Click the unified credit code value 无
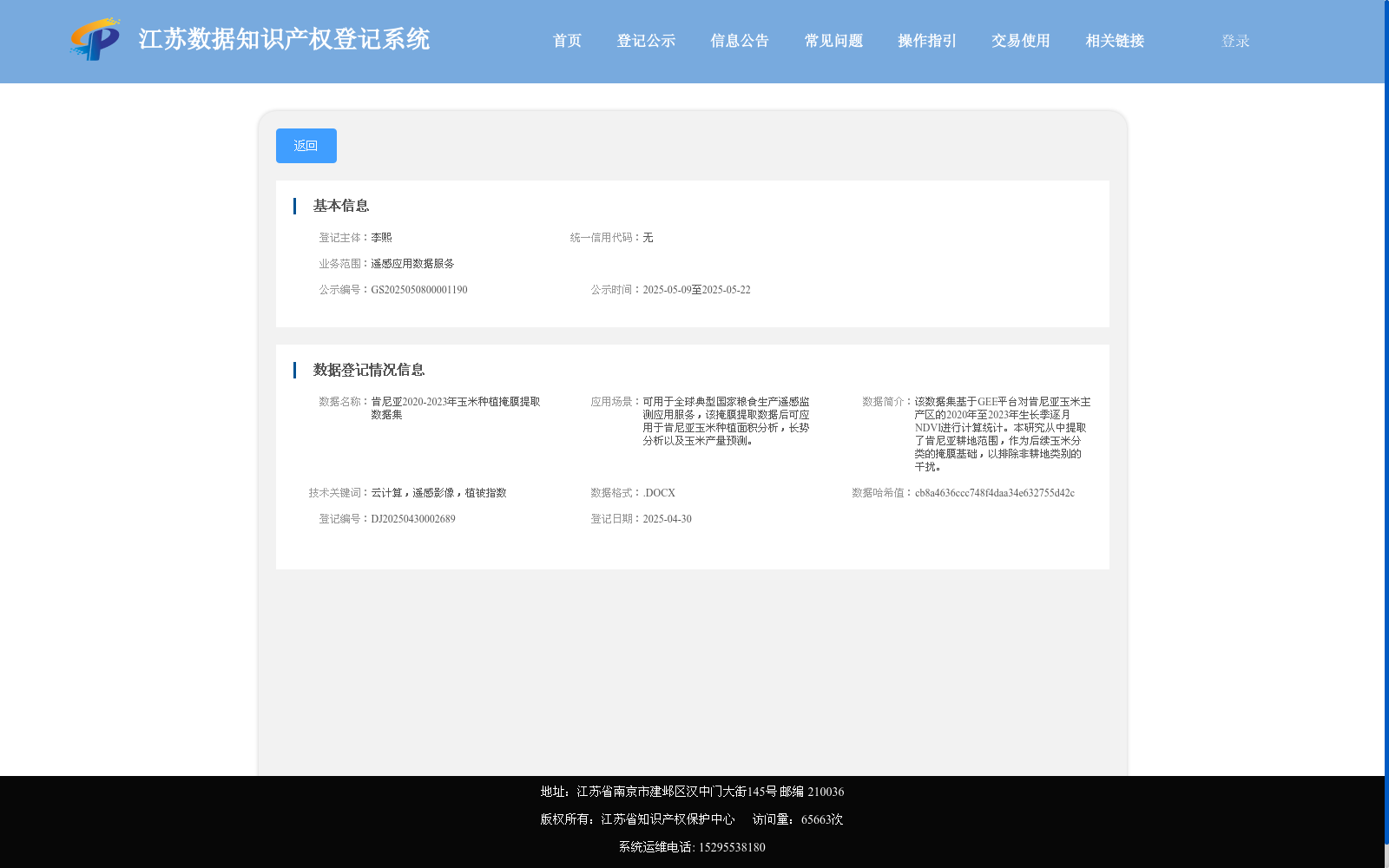This screenshot has width=1389, height=868. click(648, 238)
